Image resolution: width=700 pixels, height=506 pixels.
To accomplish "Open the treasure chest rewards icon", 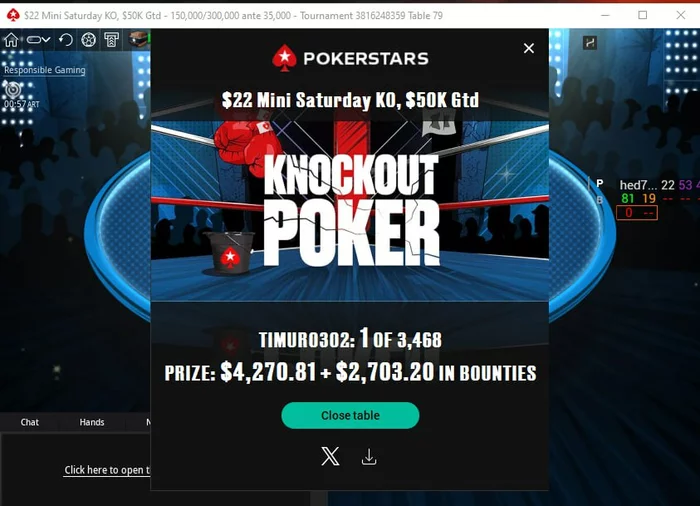I will click(x=138, y=39).
